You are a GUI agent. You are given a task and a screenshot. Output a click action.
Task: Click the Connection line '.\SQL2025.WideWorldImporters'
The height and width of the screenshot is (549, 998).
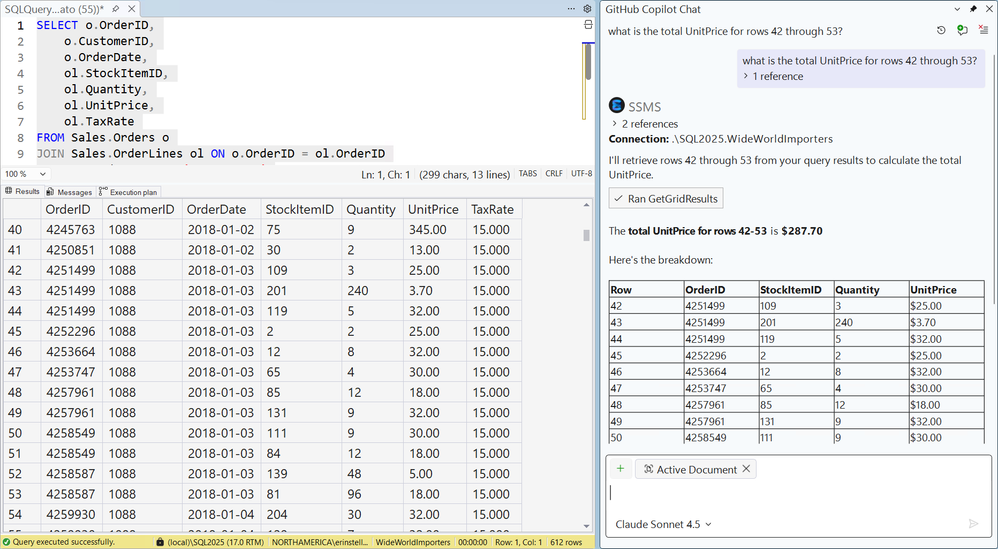point(720,139)
